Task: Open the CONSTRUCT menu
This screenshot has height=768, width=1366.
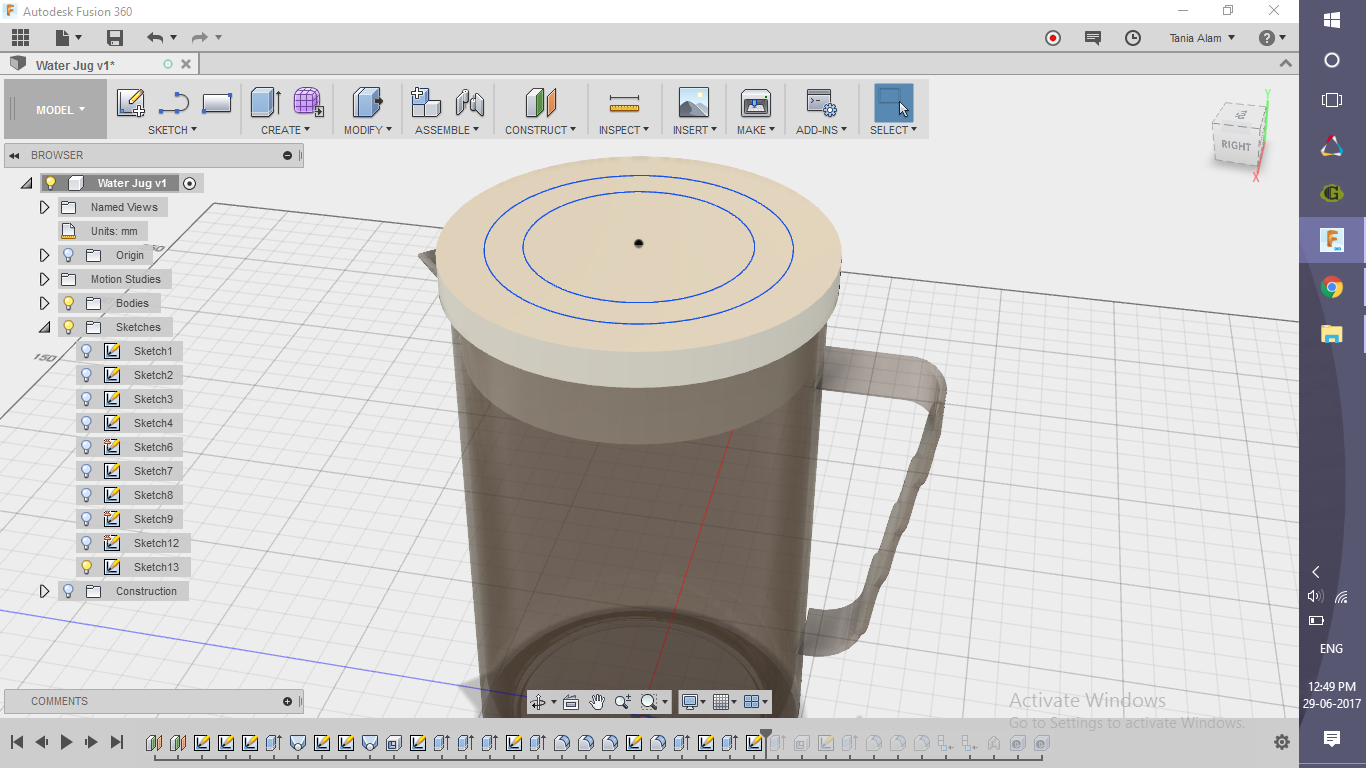Action: pyautogui.click(x=541, y=130)
